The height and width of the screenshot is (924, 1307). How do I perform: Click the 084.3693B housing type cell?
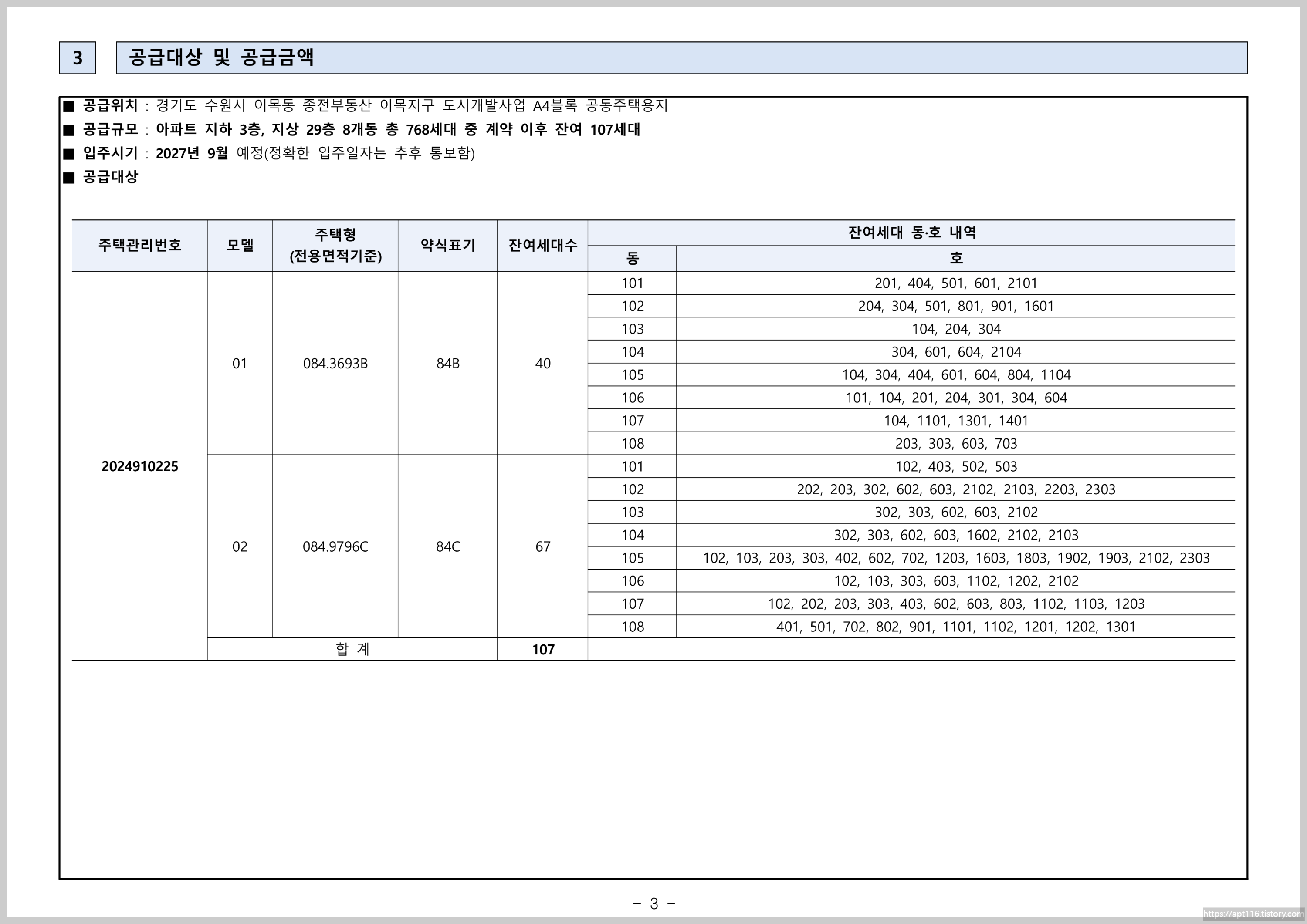tap(335, 364)
